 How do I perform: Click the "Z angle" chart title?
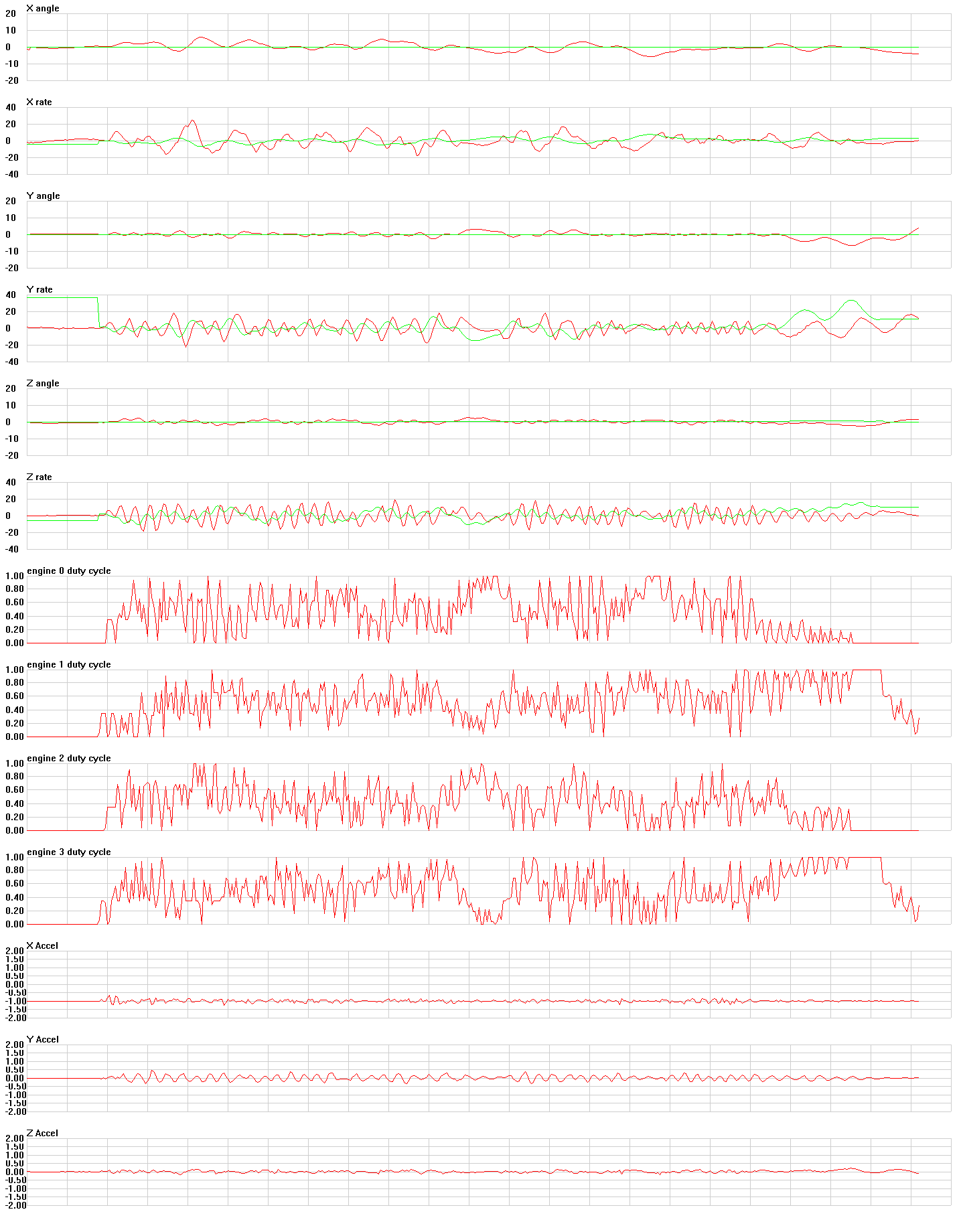[43, 384]
